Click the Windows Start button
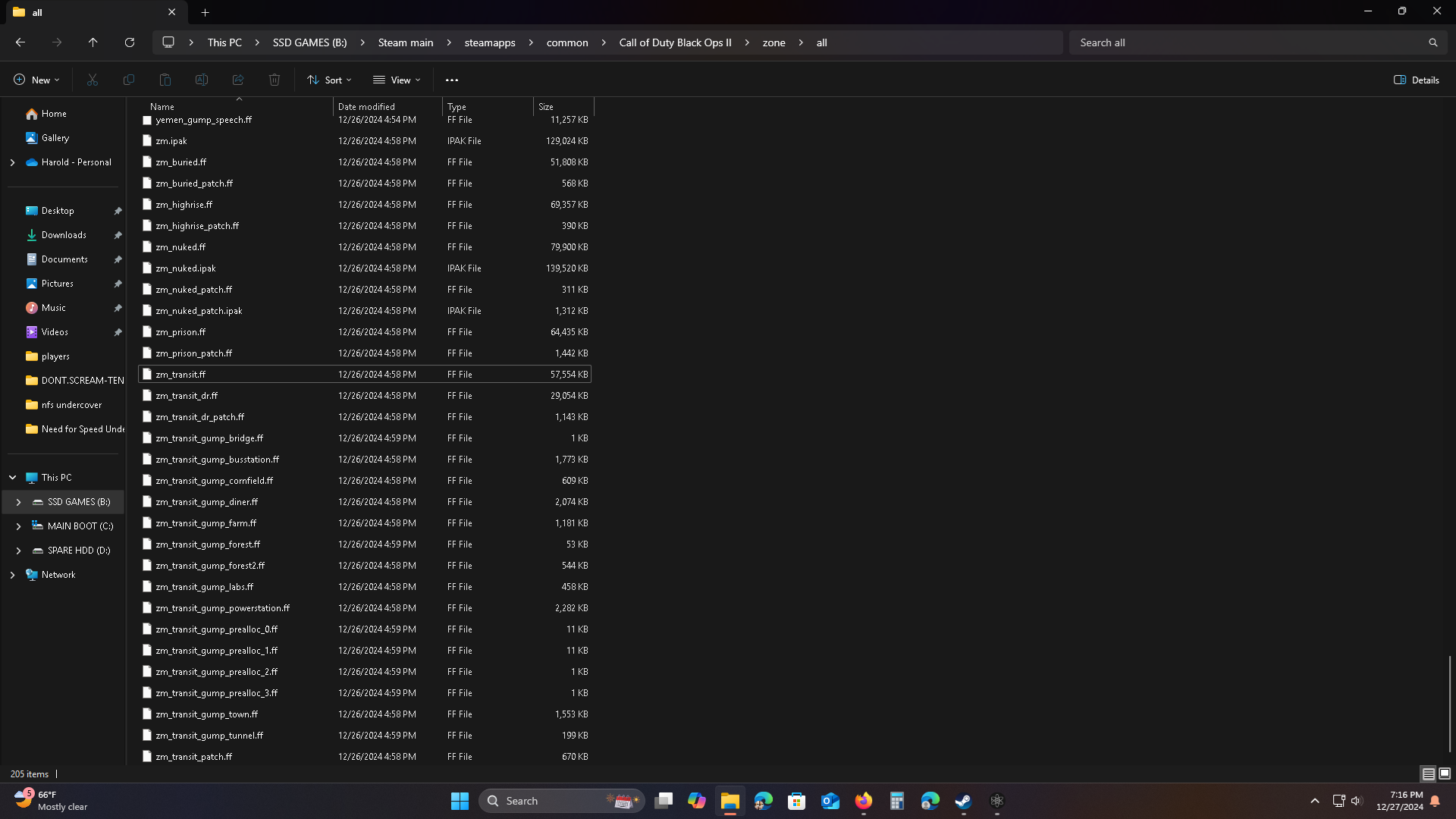1456x819 pixels. point(460,801)
